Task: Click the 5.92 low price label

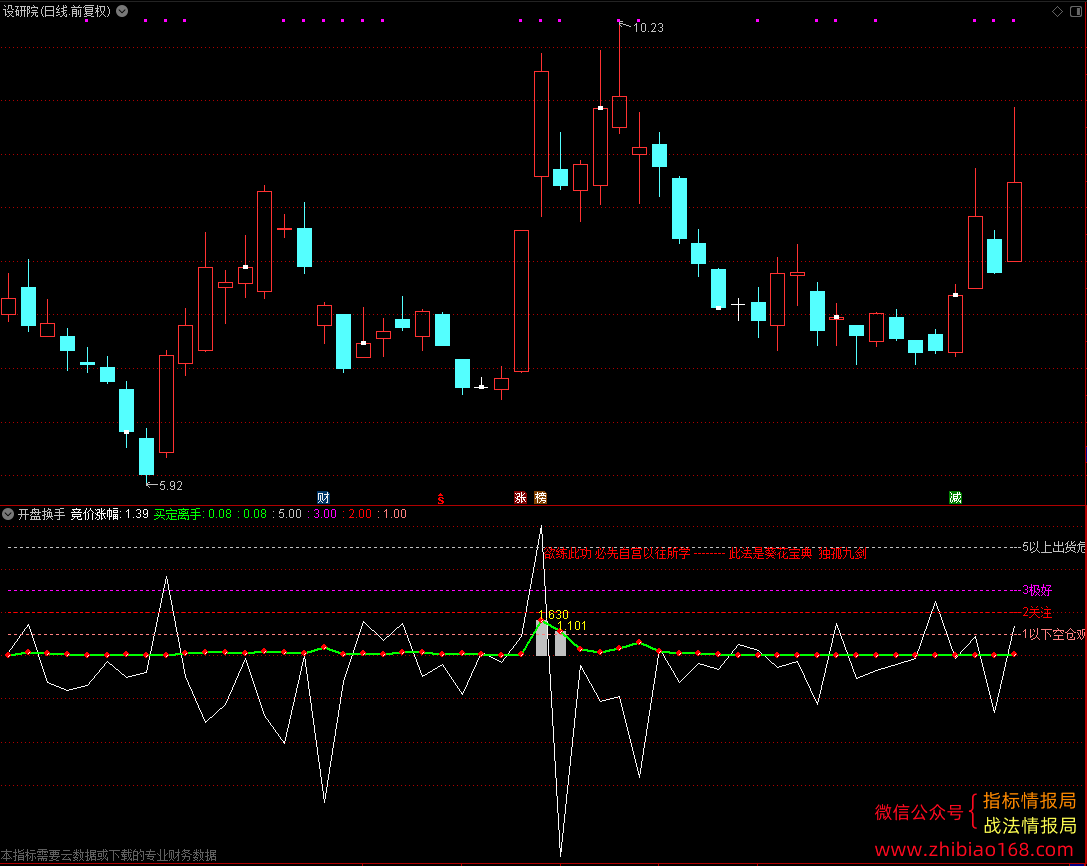Action: [171, 485]
